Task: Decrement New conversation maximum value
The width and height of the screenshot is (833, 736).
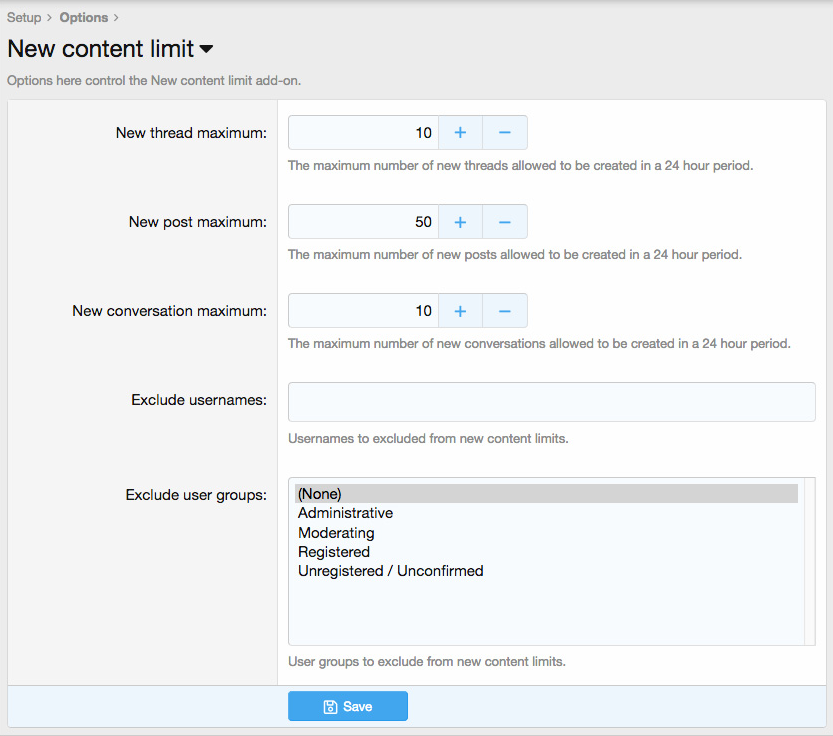Action: point(505,311)
